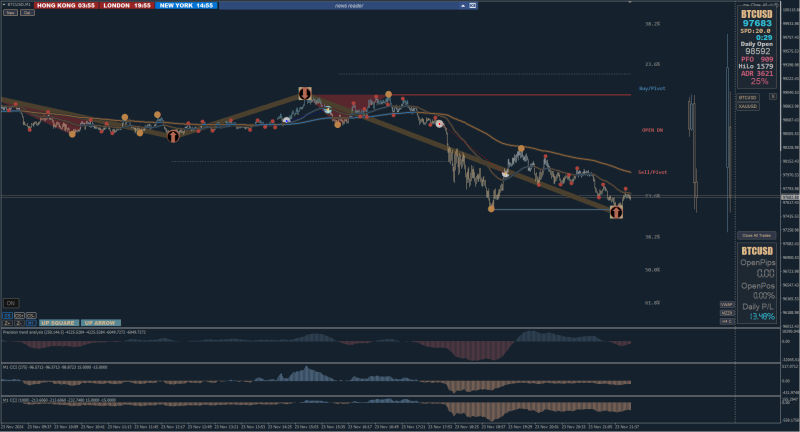The image size is (800, 432).
Task: Toggle the VWAP indicator button
Action: pos(727,304)
